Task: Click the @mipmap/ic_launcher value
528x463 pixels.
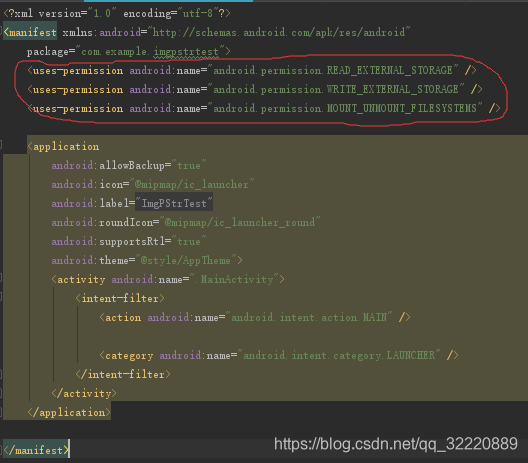Action: 191,184
